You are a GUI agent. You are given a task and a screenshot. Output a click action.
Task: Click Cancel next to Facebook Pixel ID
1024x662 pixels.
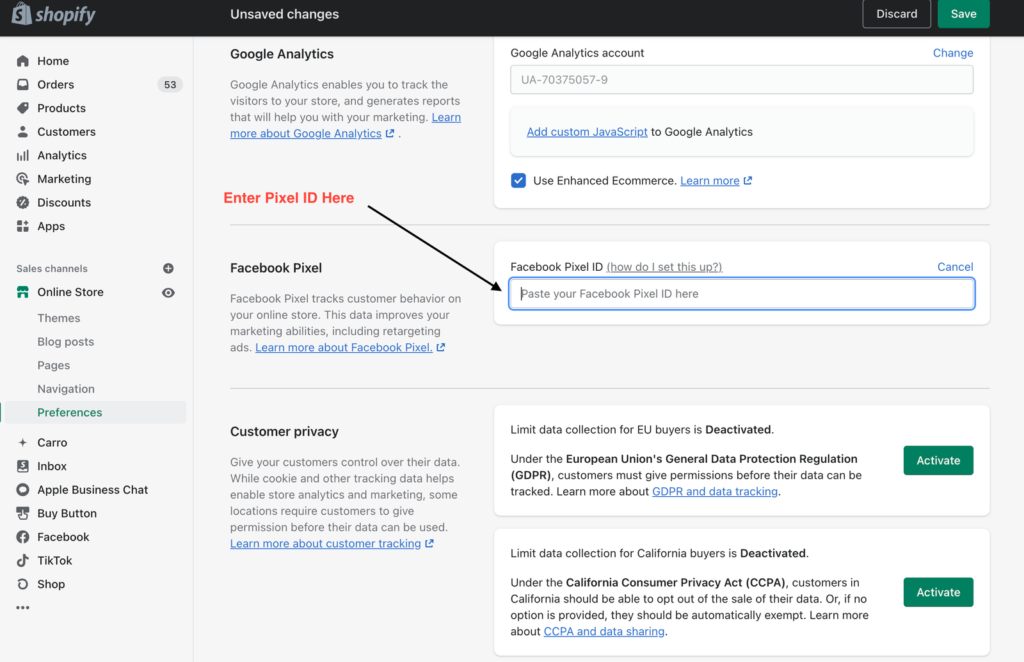coord(955,266)
